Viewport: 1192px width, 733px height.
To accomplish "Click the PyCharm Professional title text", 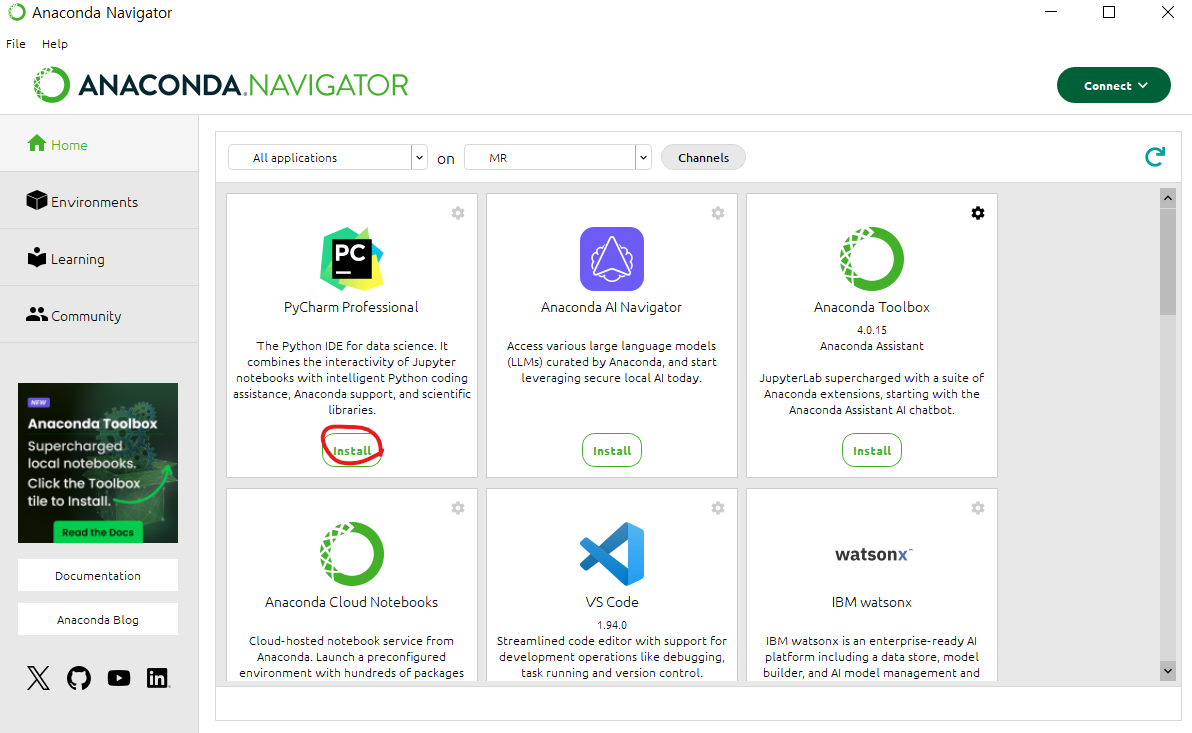I will point(351,307).
